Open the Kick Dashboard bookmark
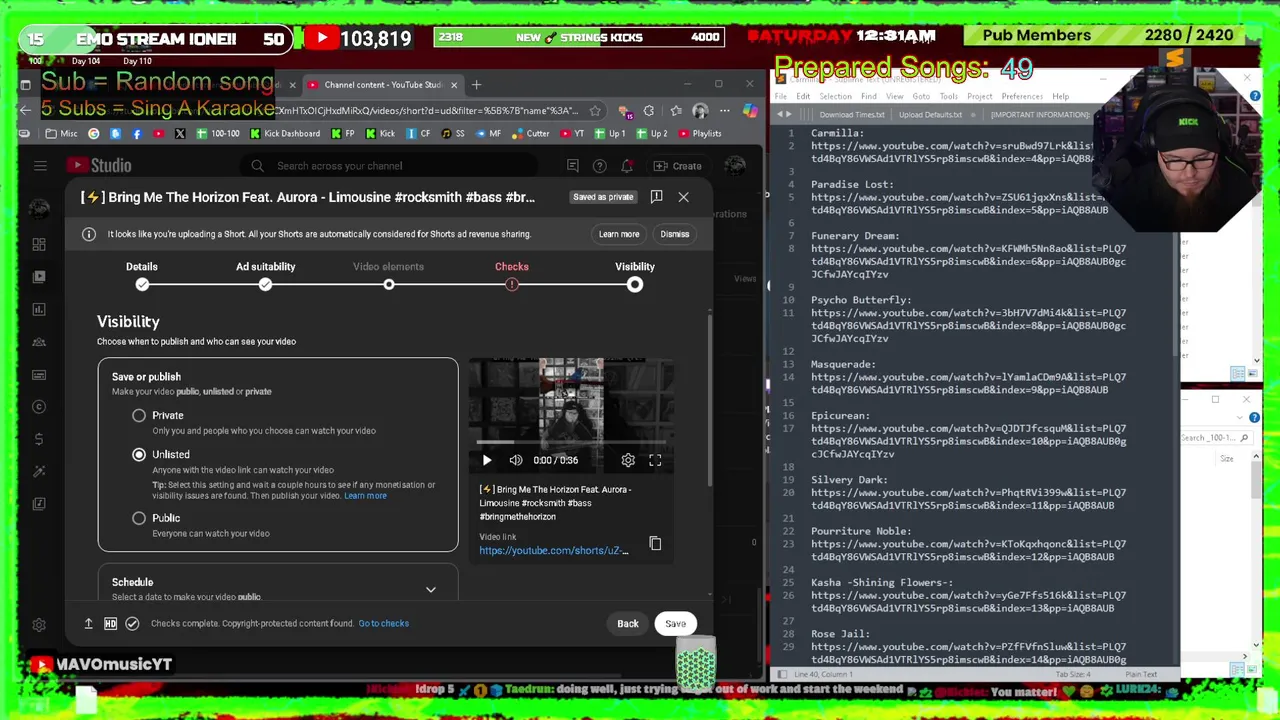 284,133
